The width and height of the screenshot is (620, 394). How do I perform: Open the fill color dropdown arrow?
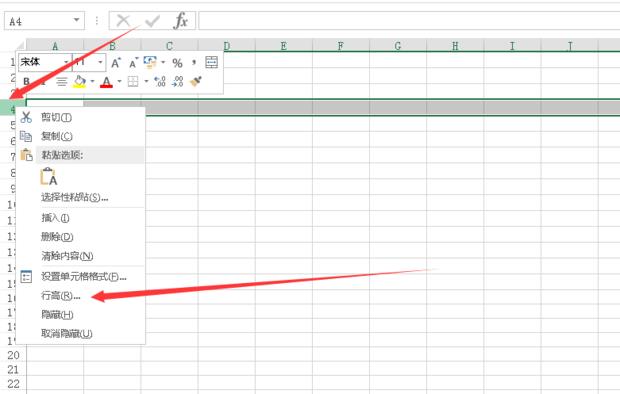pyautogui.click(x=92, y=81)
